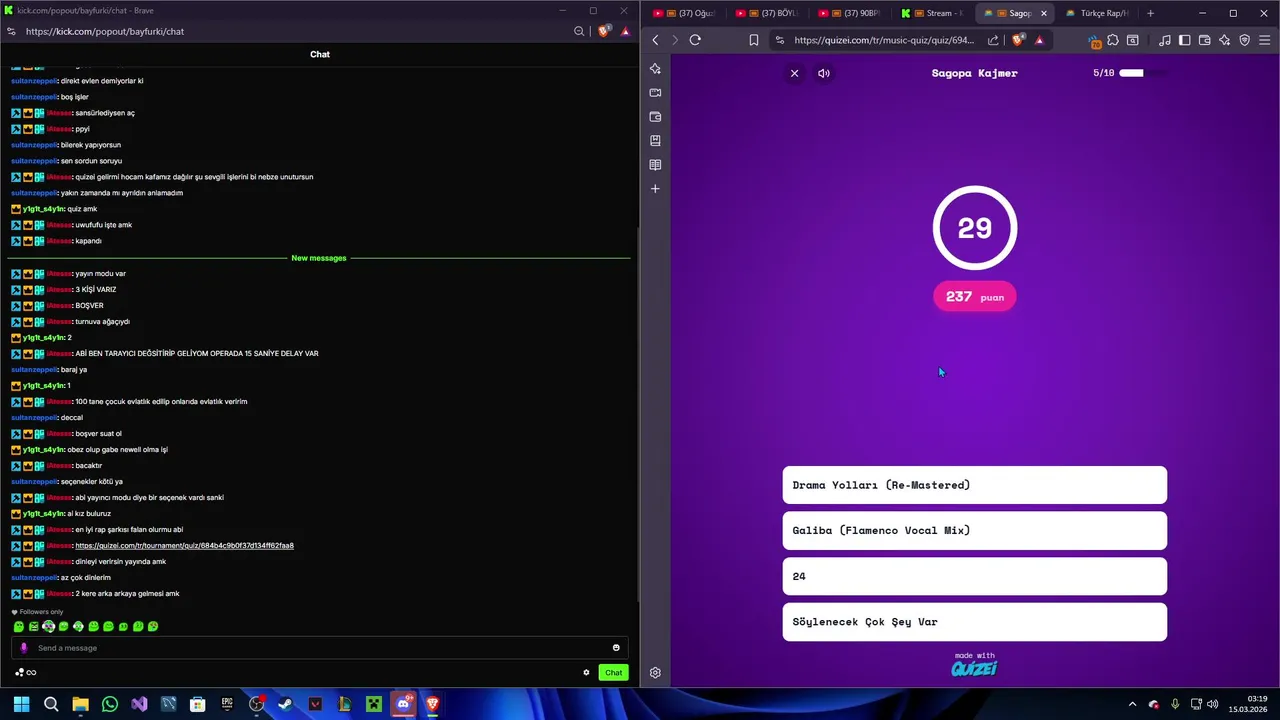The image size is (1280, 720).
Task: Open Discord from the taskbar
Action: [403, 704]
